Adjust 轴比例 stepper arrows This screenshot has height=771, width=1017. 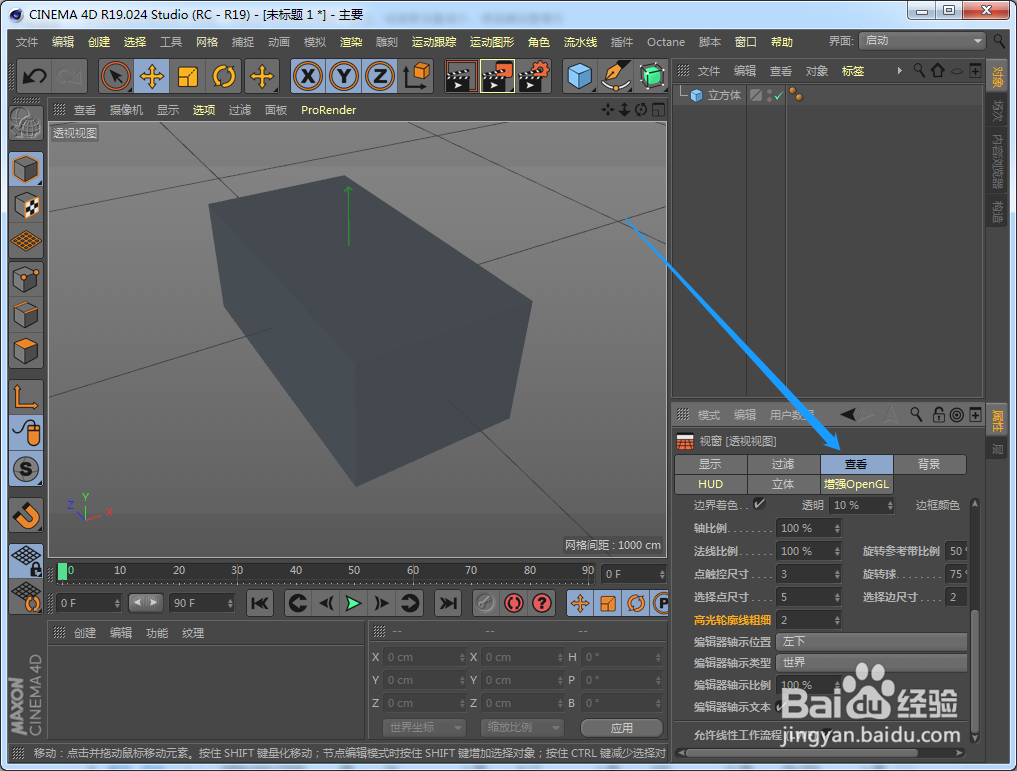(837, 528)
